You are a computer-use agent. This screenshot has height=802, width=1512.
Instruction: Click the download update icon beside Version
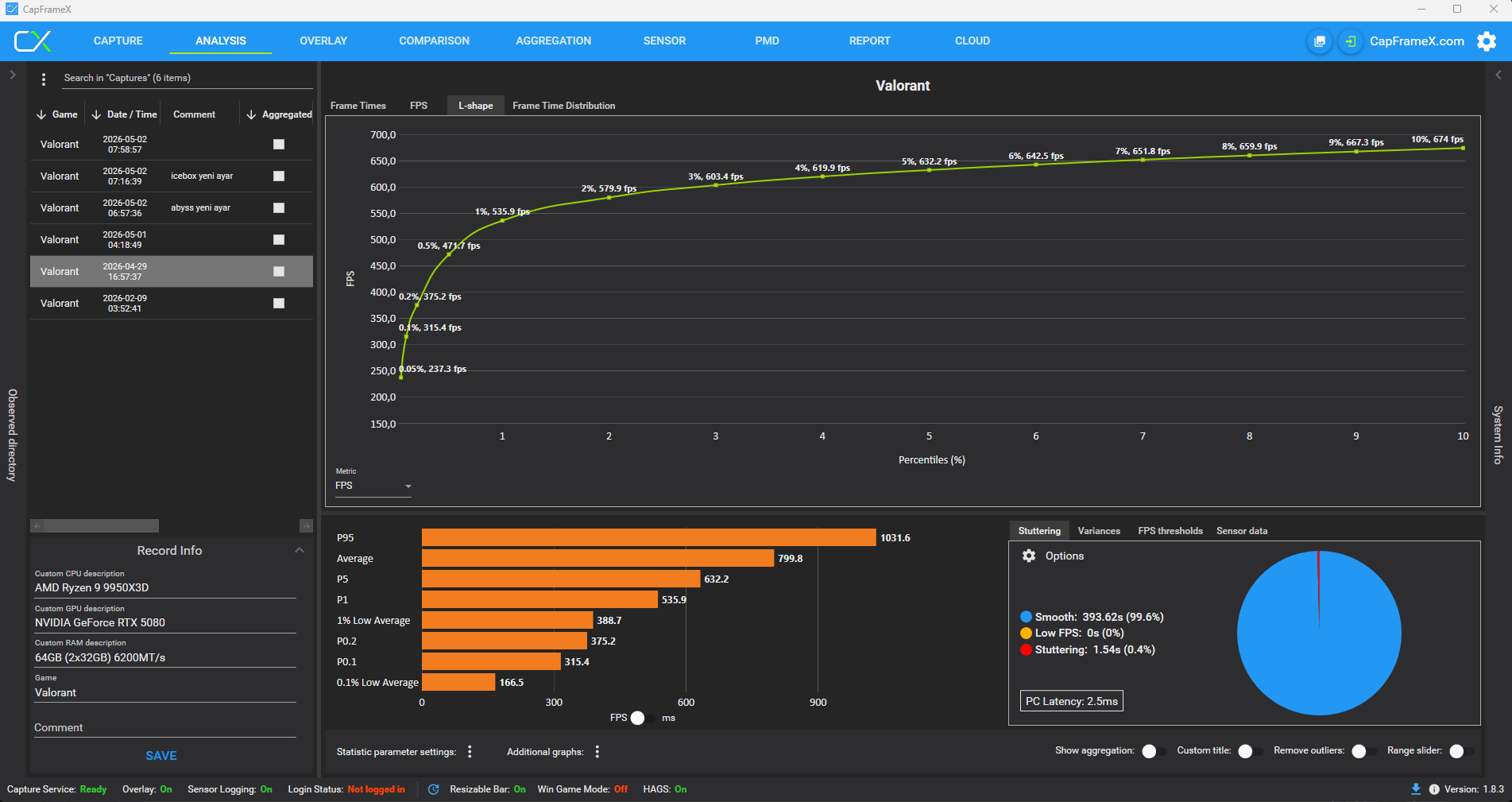[x=1415, y=789]
